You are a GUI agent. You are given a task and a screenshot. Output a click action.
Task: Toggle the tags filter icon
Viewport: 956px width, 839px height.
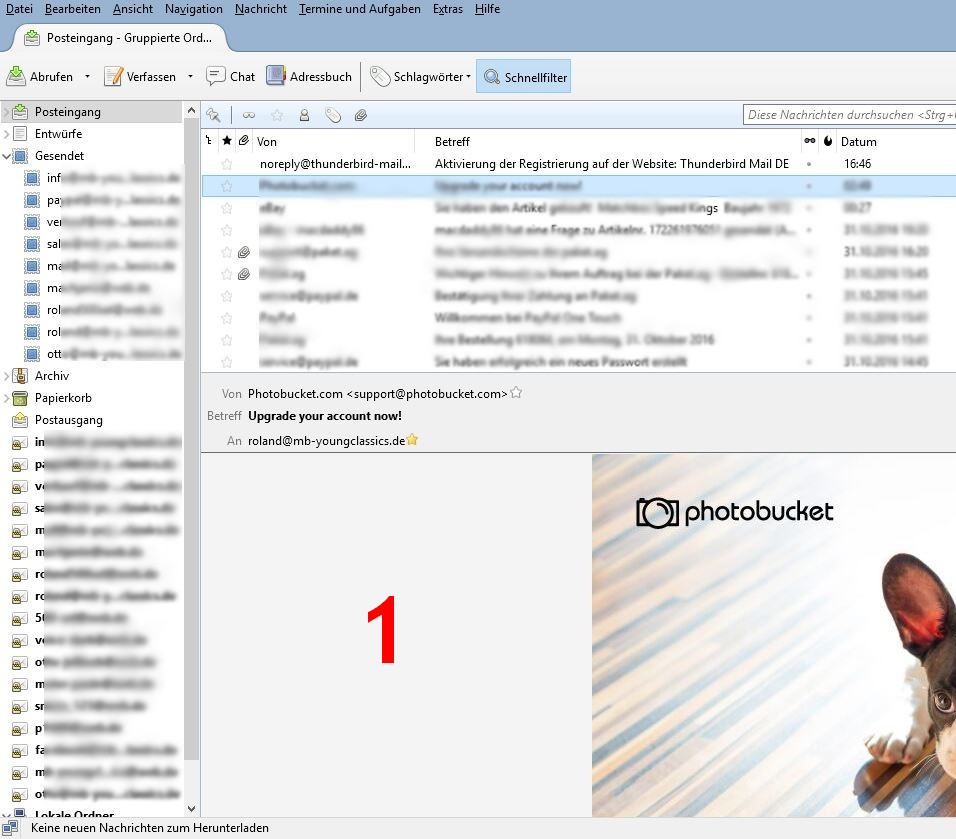[x=333, y=115]
